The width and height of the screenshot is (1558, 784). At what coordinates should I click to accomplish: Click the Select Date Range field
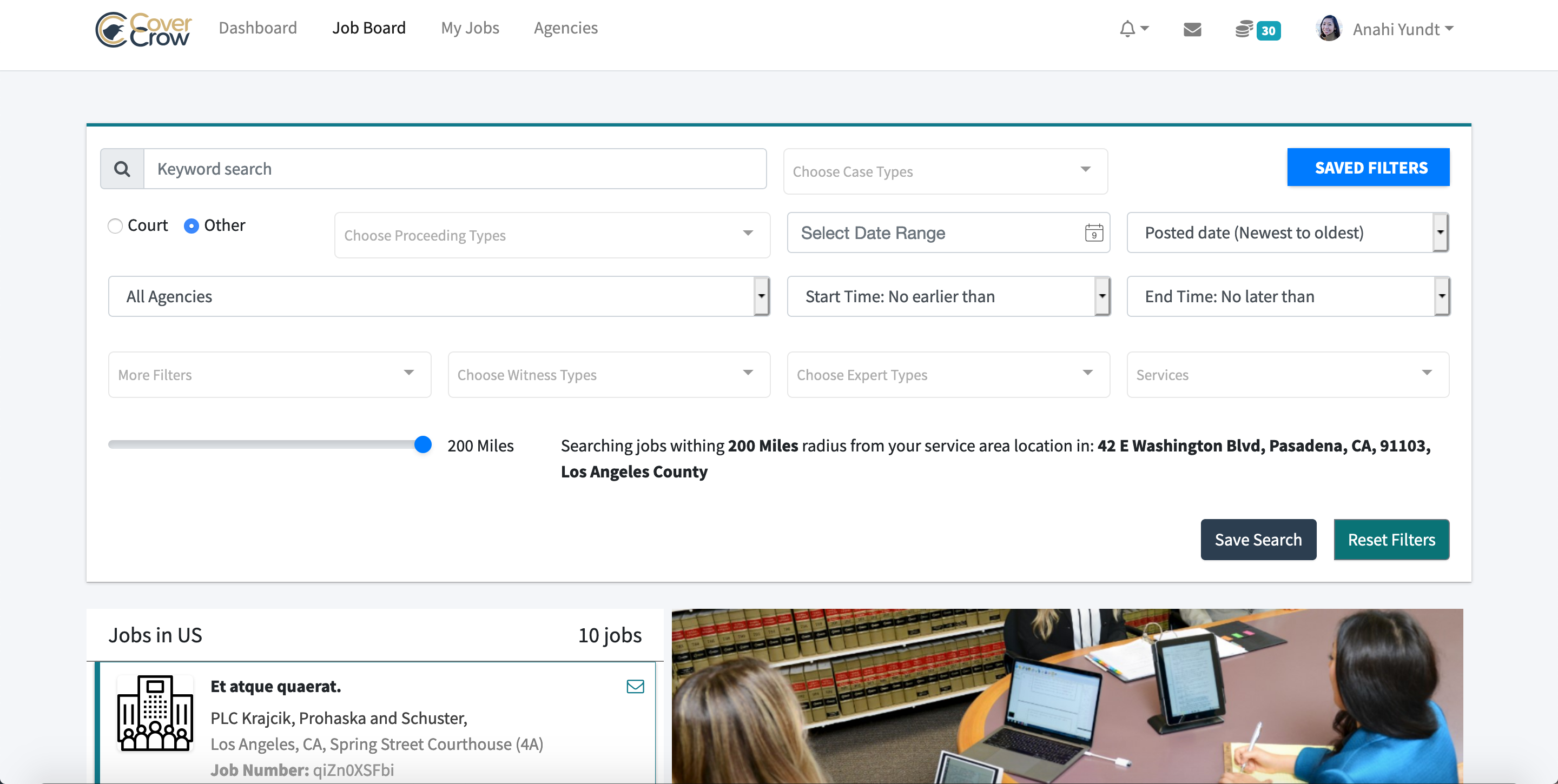point(948,232)
